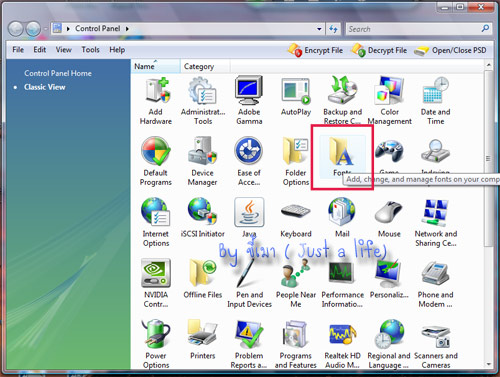This screenshot has width=500, height=377.
Task: Click the scrollbar down arrow
Action: tap(488, 364)
